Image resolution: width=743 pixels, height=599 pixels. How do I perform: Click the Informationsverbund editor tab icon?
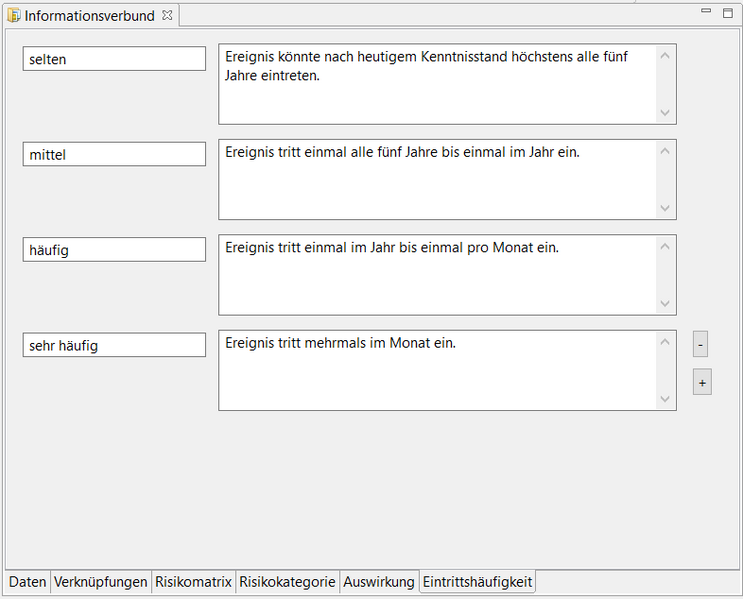click(x=14, y=16)
